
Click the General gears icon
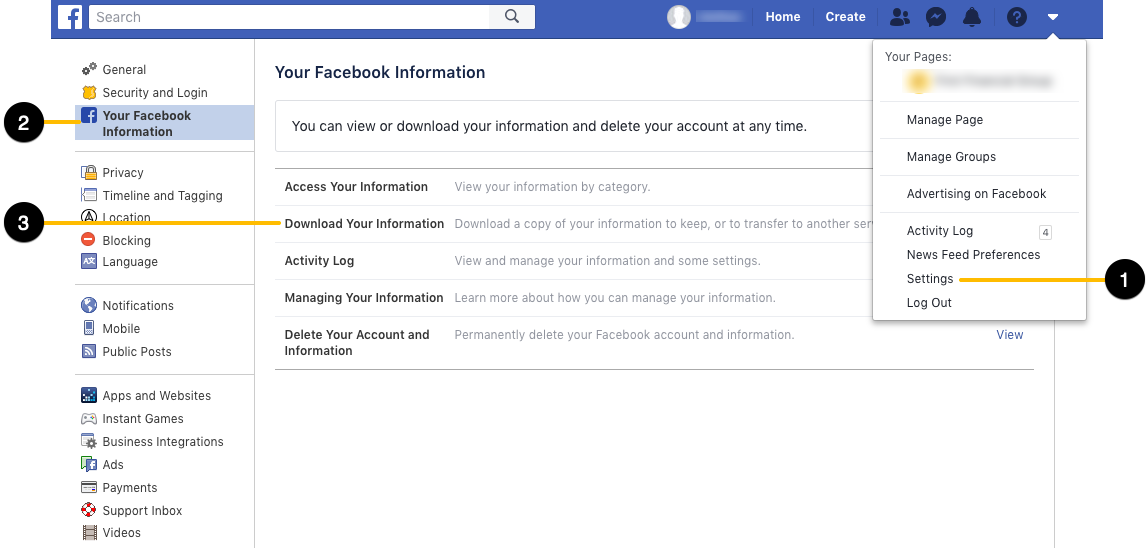coord(89,69)
